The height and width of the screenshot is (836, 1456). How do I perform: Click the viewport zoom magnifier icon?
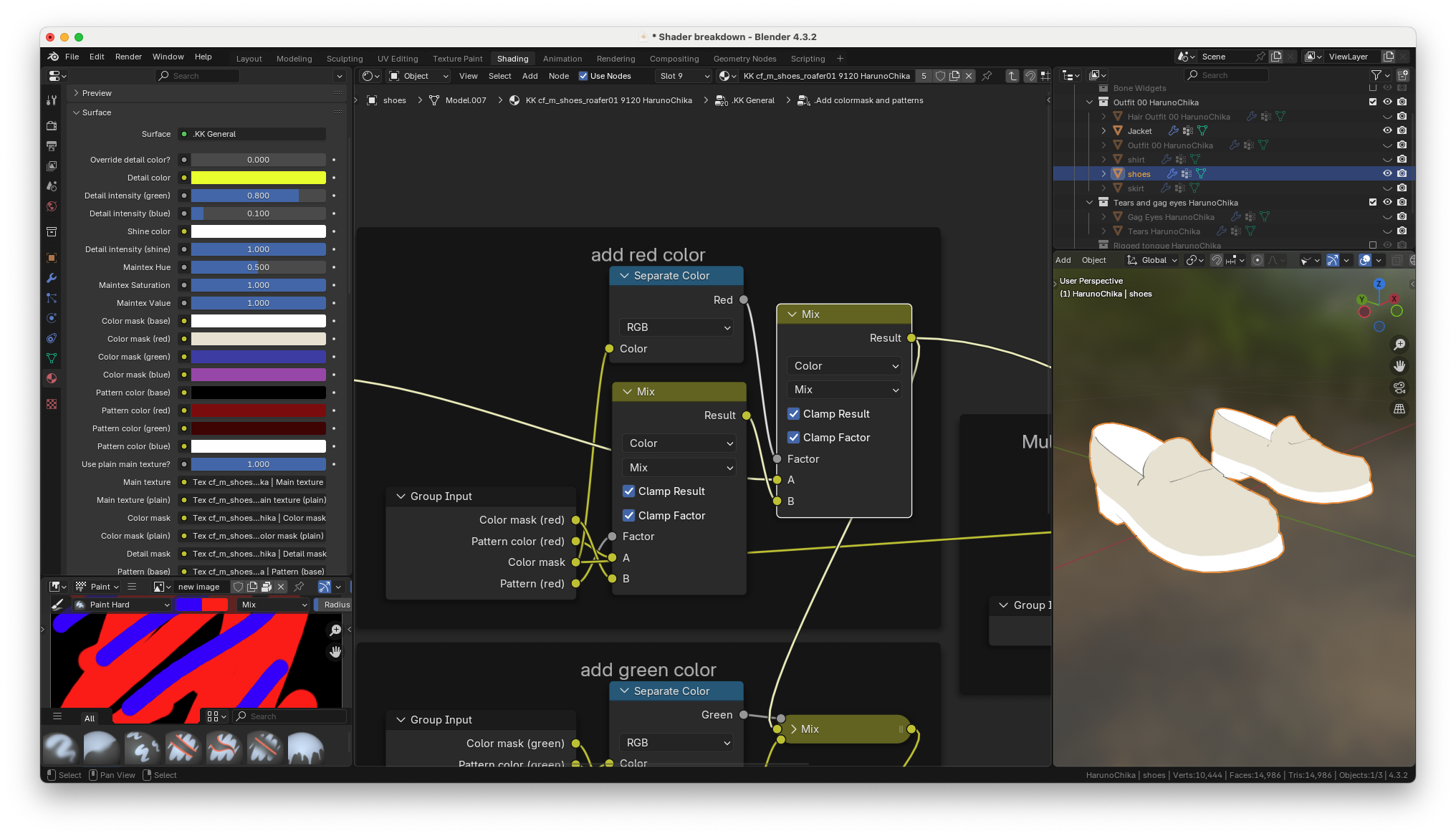coord(1399,345)
